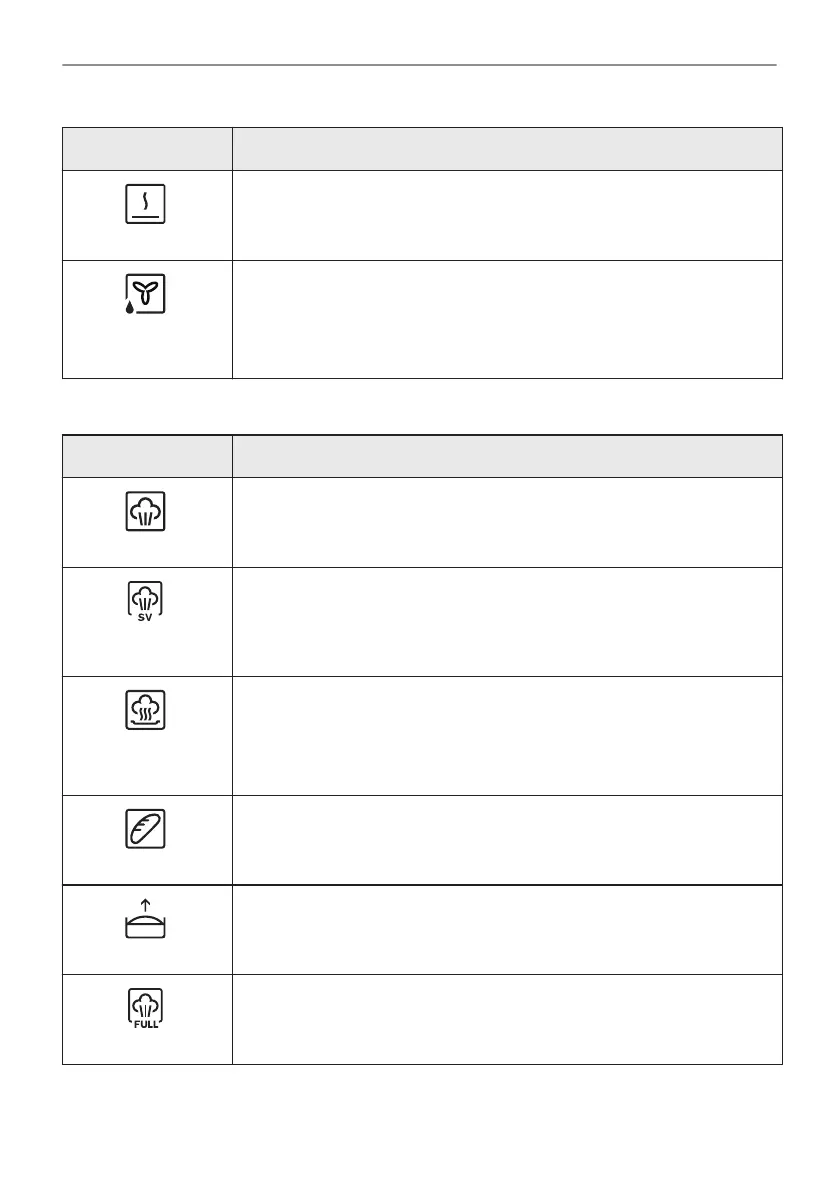The width and height of the screenshot is (839, 1191).
Task: Click the blank description cell beside SV icon
Action: pyautogui.click(x=507, y=622)
